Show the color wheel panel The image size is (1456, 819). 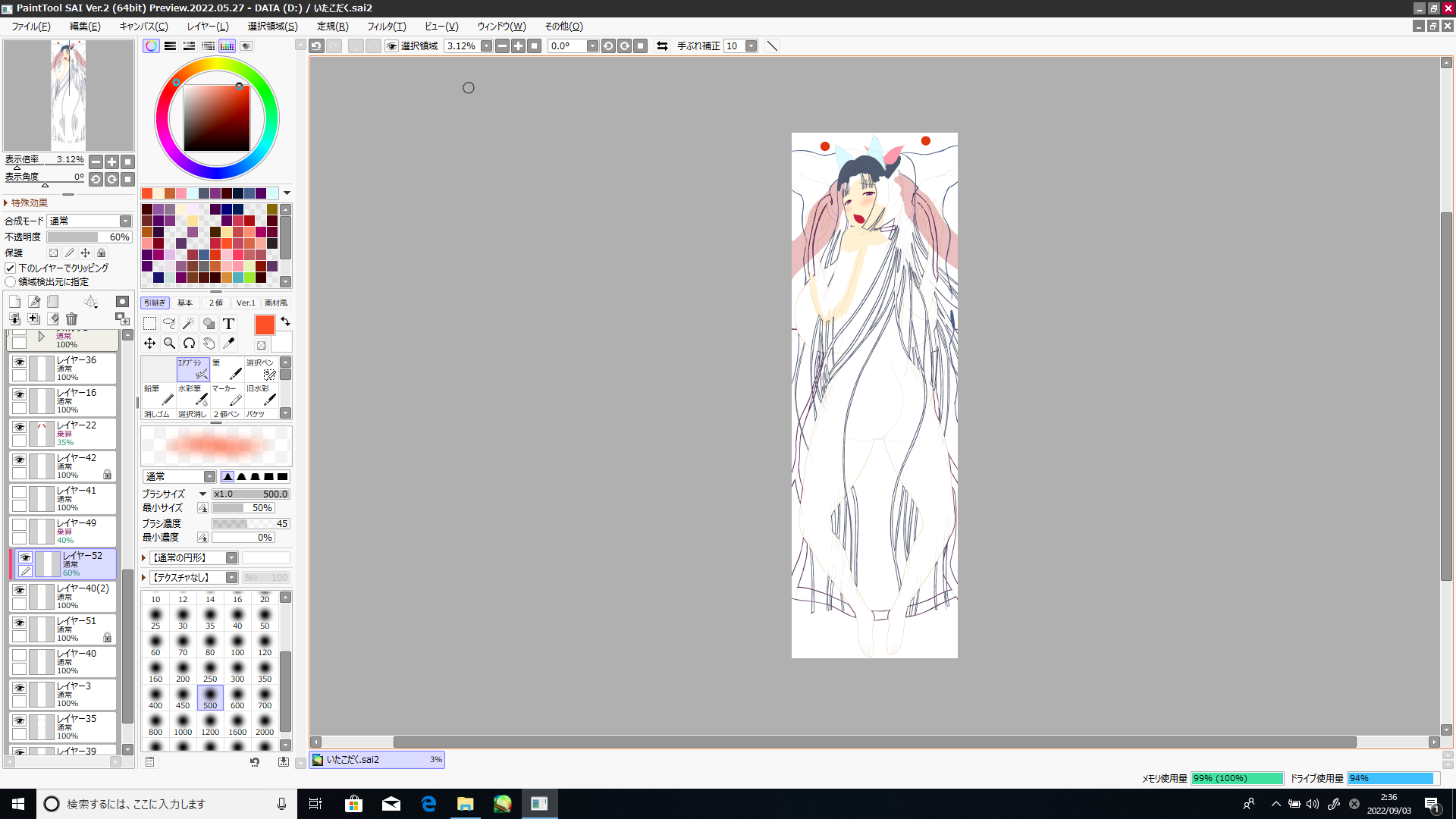coord(151,46)
